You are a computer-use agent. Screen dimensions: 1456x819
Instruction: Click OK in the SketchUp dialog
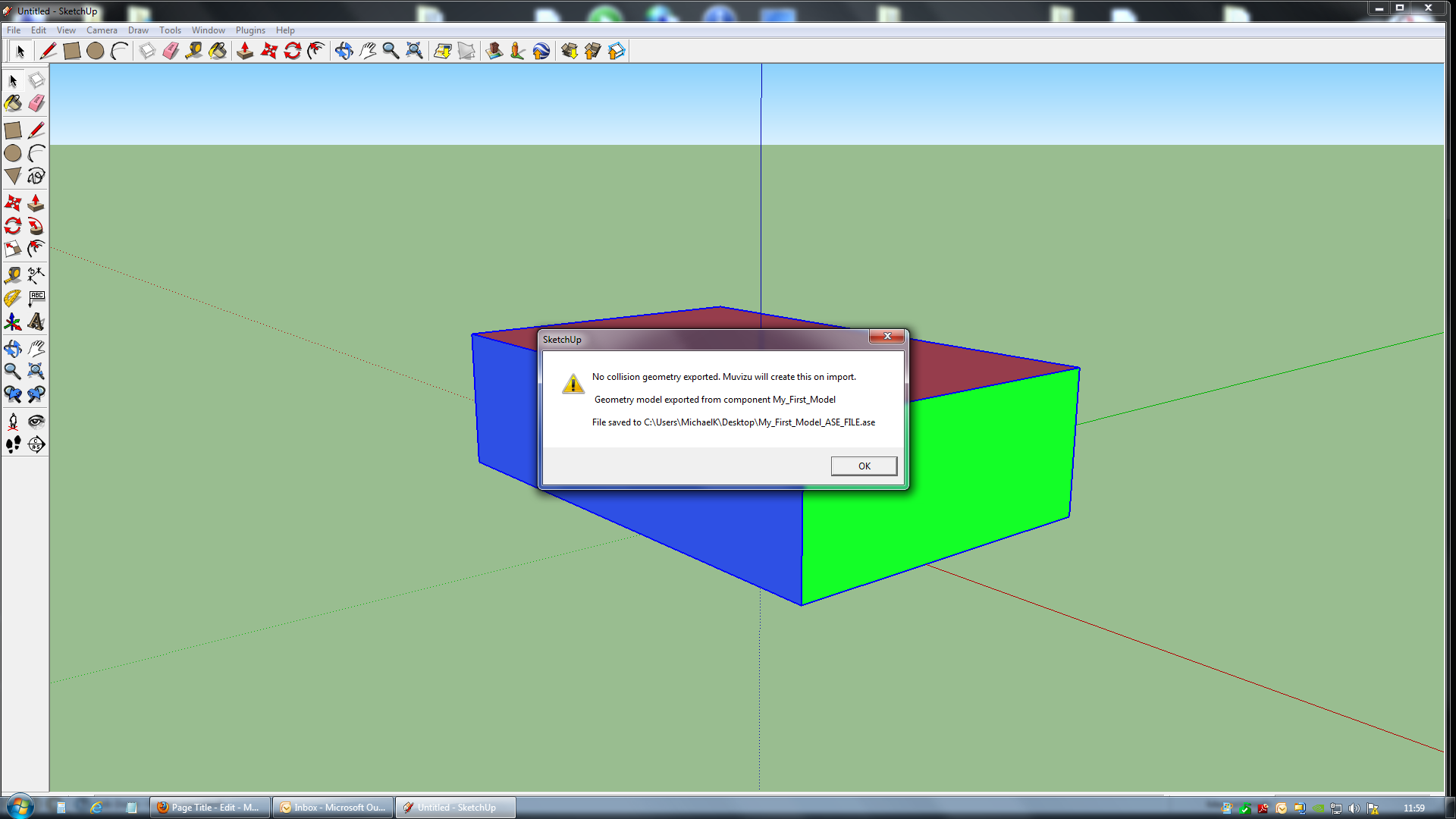click(x=864, y=466)
